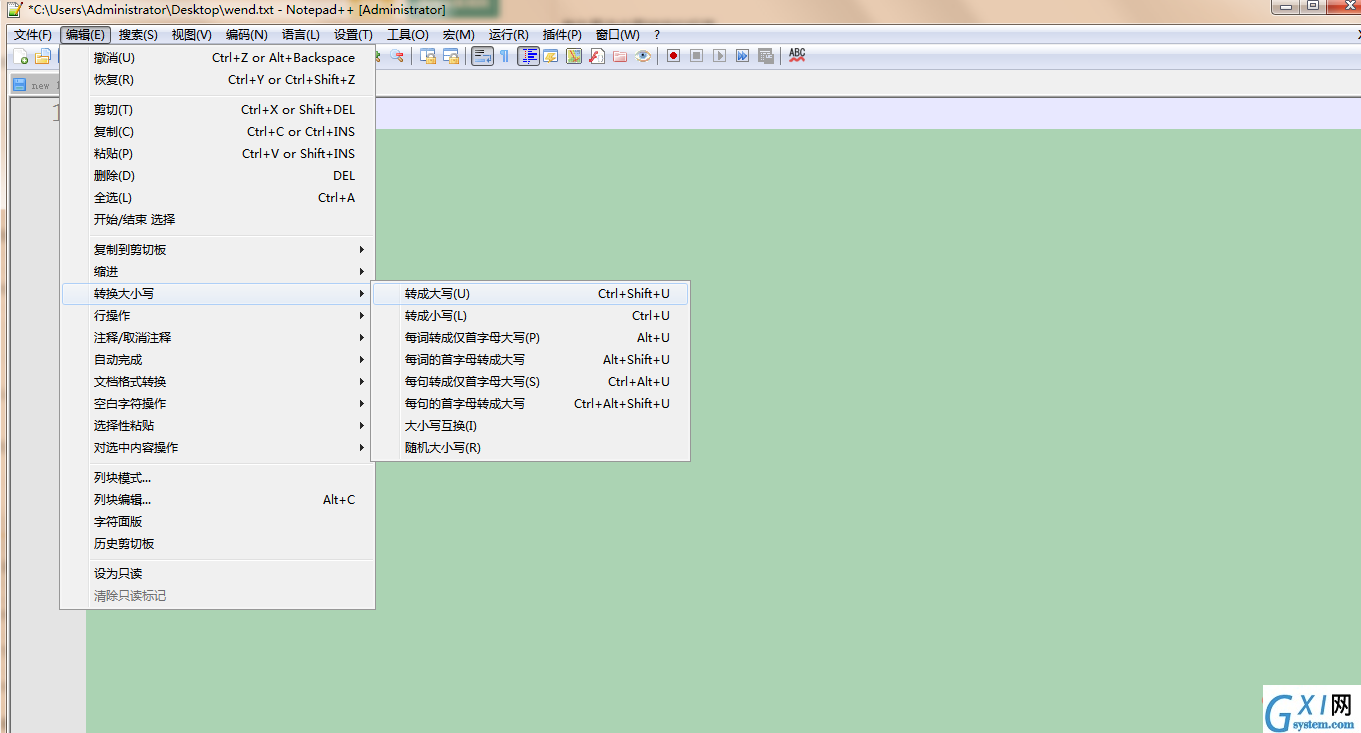Expand the 行操作 submenu

click(217, 316)
